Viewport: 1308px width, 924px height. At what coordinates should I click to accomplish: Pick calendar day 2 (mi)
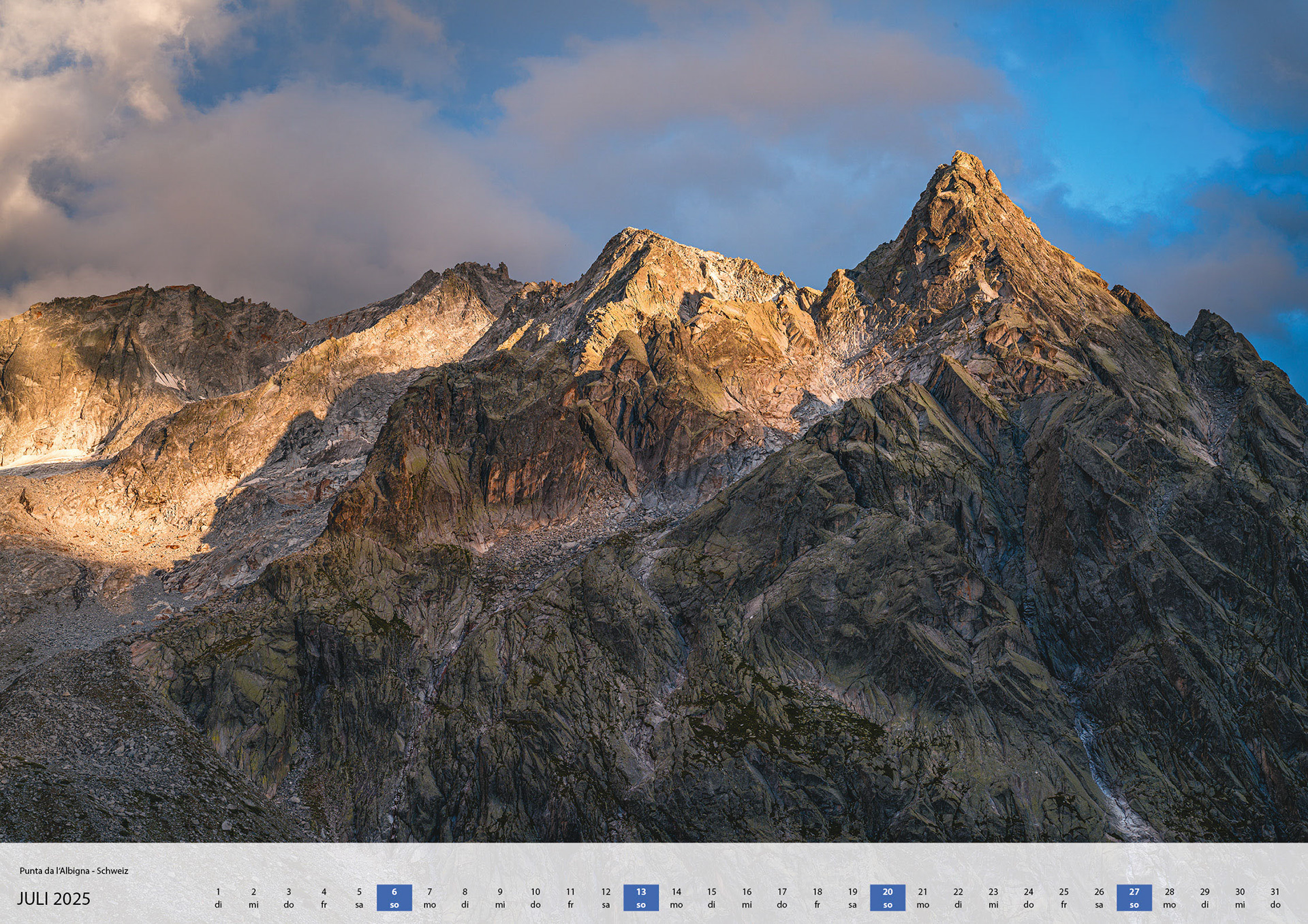click(x=253, y=898)
